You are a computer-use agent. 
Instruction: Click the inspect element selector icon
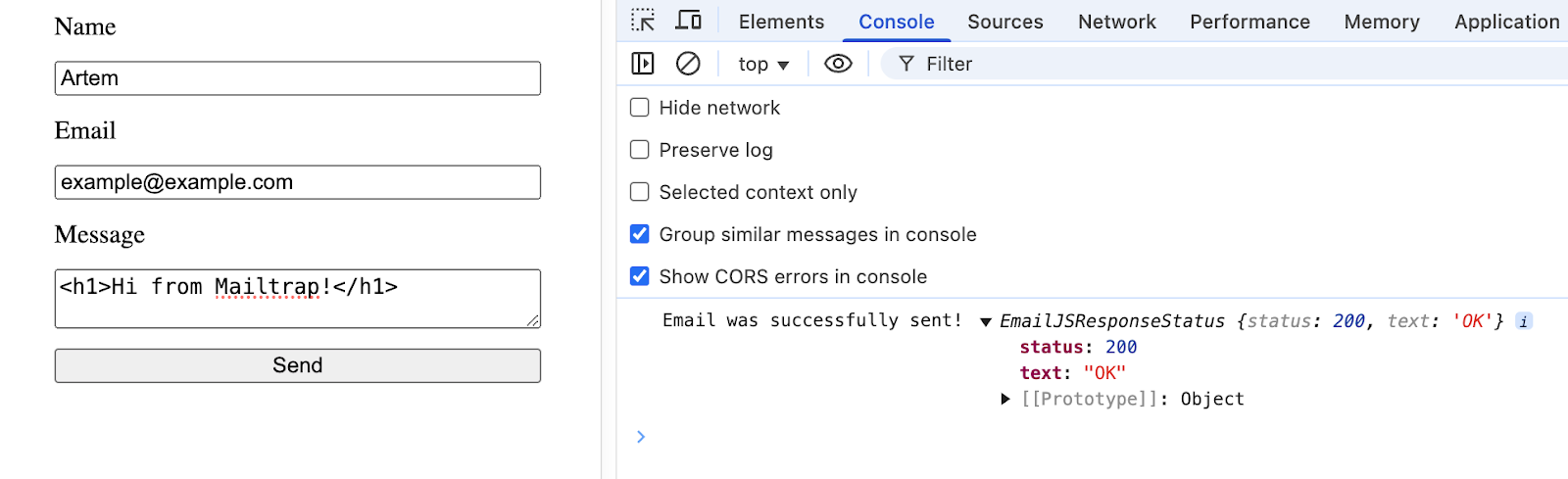[x=643, y=21]
